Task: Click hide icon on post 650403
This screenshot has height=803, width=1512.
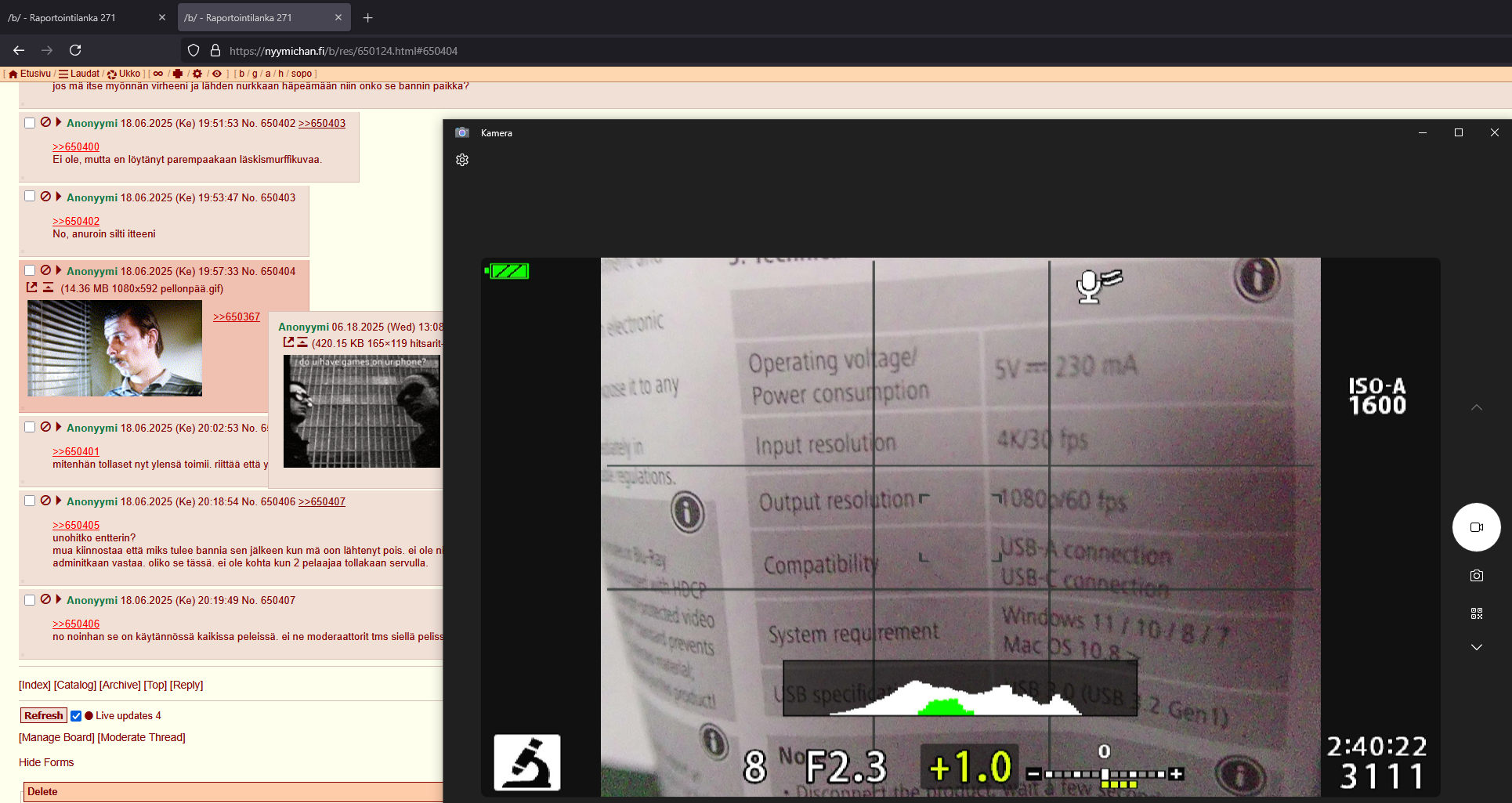Action: (45, 197)
